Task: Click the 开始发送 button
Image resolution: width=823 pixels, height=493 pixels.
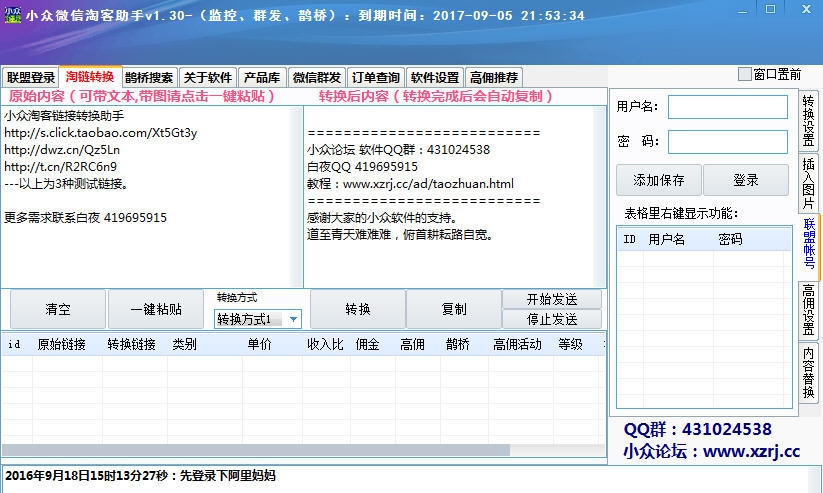Action: coord(552,299)
